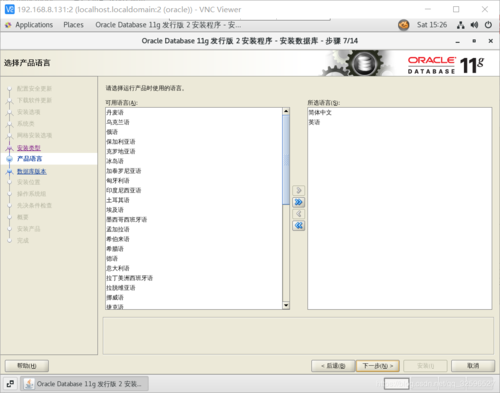Select 孟加拉语 in available languages
Image resolution: width=500 pixels, height=393 pixels.
(194, 229)
